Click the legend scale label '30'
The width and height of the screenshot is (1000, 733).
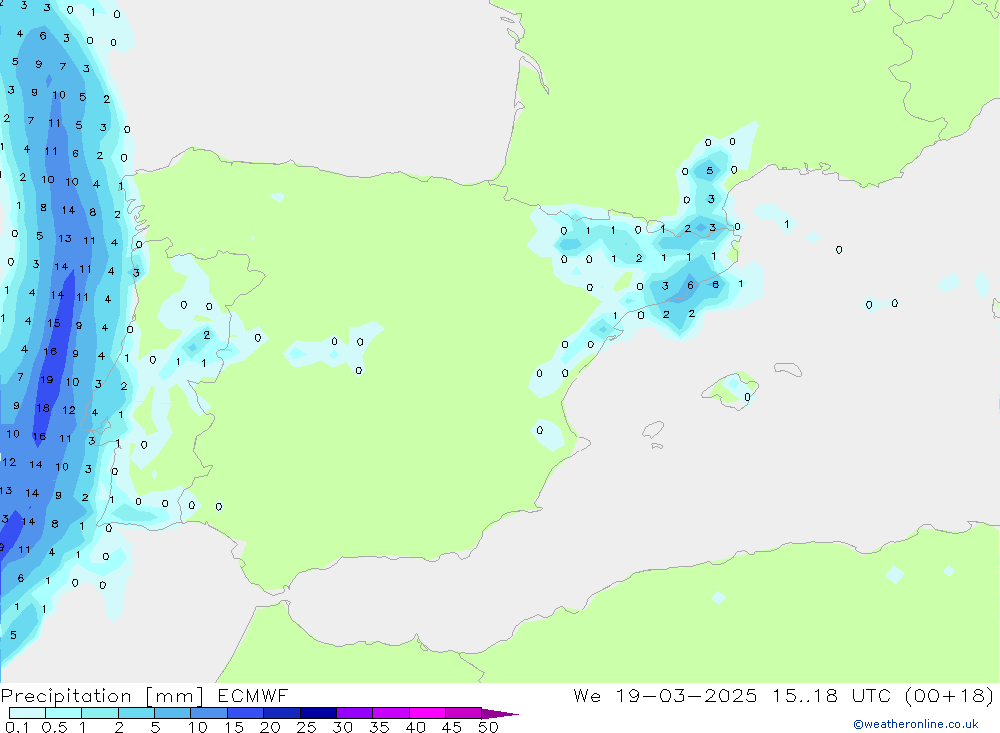[x=342, y=727]
